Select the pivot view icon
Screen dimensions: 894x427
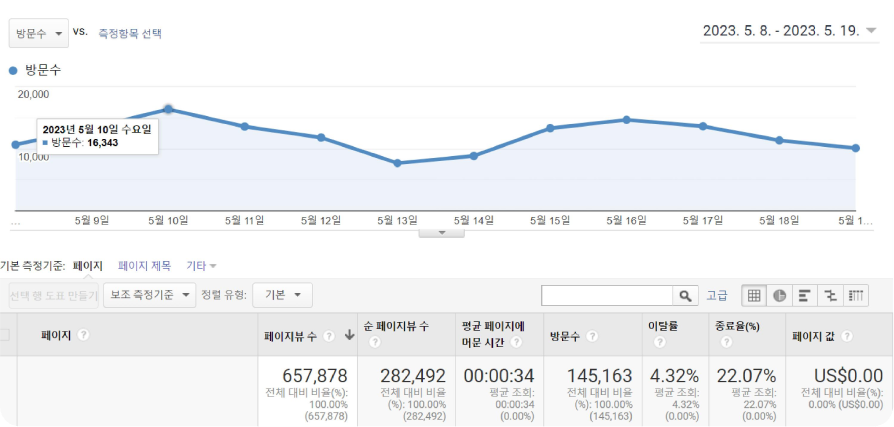856,295
